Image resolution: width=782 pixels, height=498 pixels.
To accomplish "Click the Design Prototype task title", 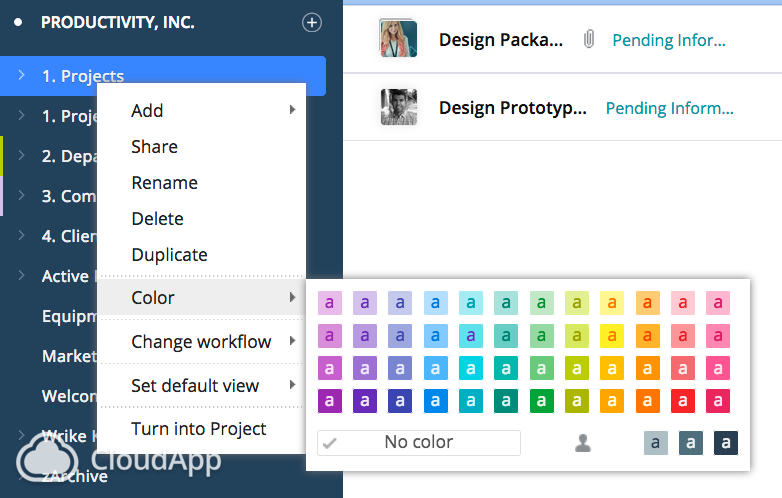I will point(513,108).
